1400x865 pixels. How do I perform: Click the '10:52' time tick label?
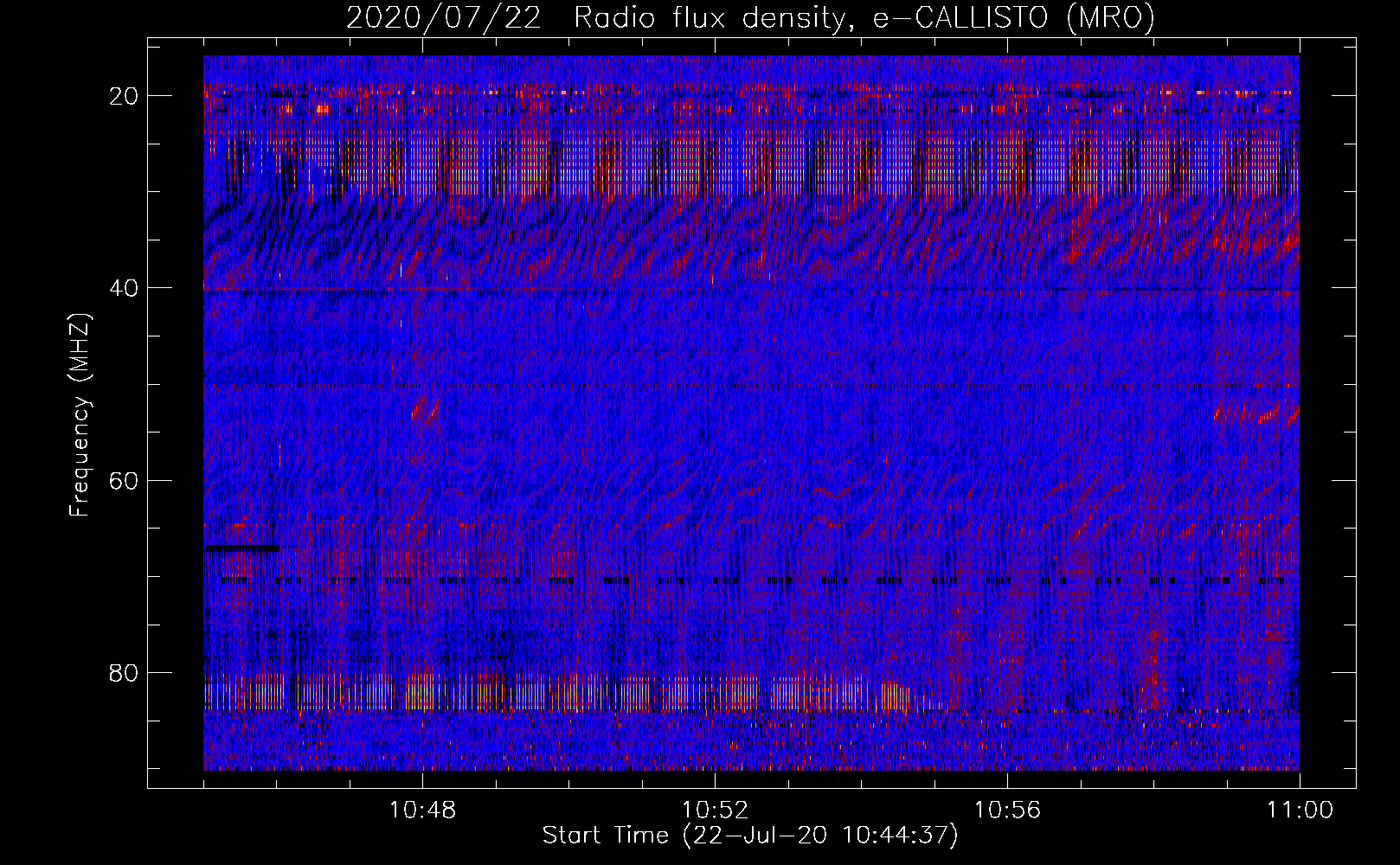click(x=715, y=811)
